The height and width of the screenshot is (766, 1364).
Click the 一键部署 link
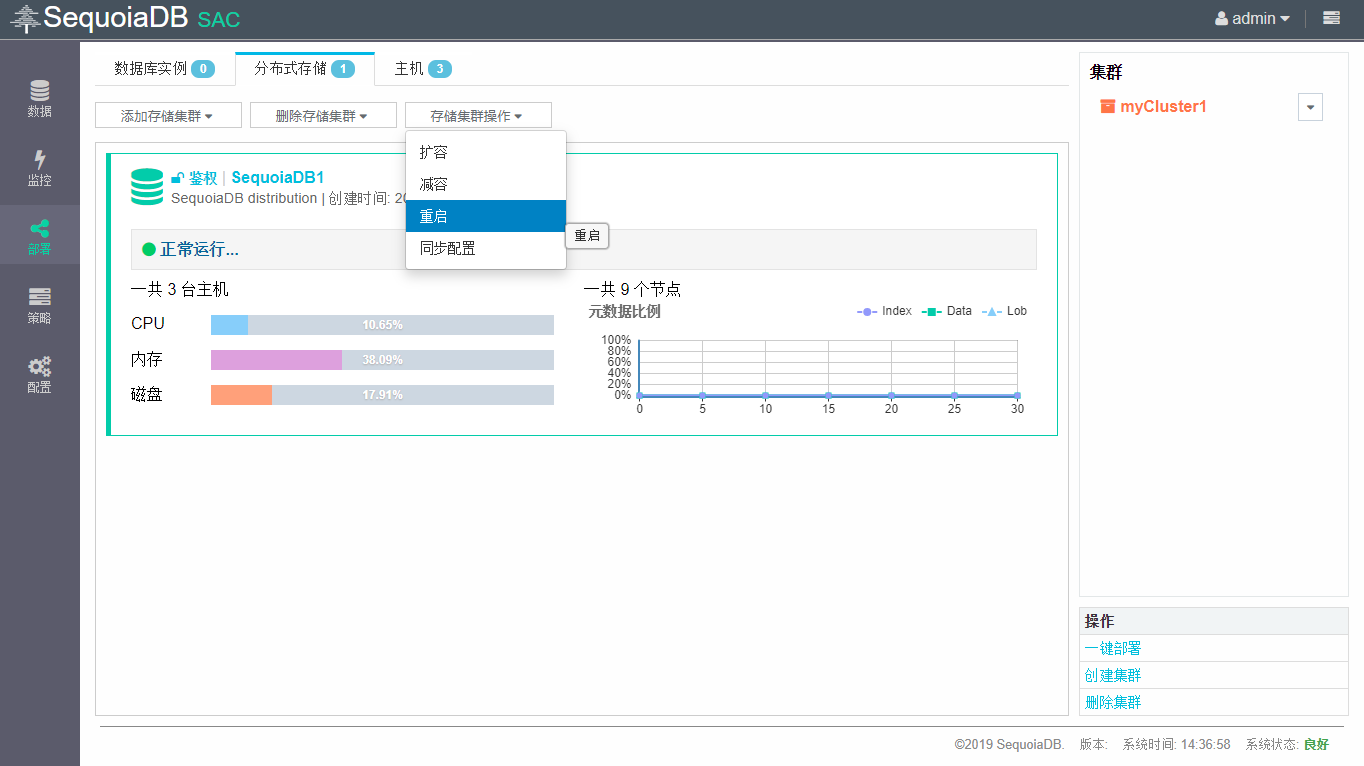coord(1113,649)
